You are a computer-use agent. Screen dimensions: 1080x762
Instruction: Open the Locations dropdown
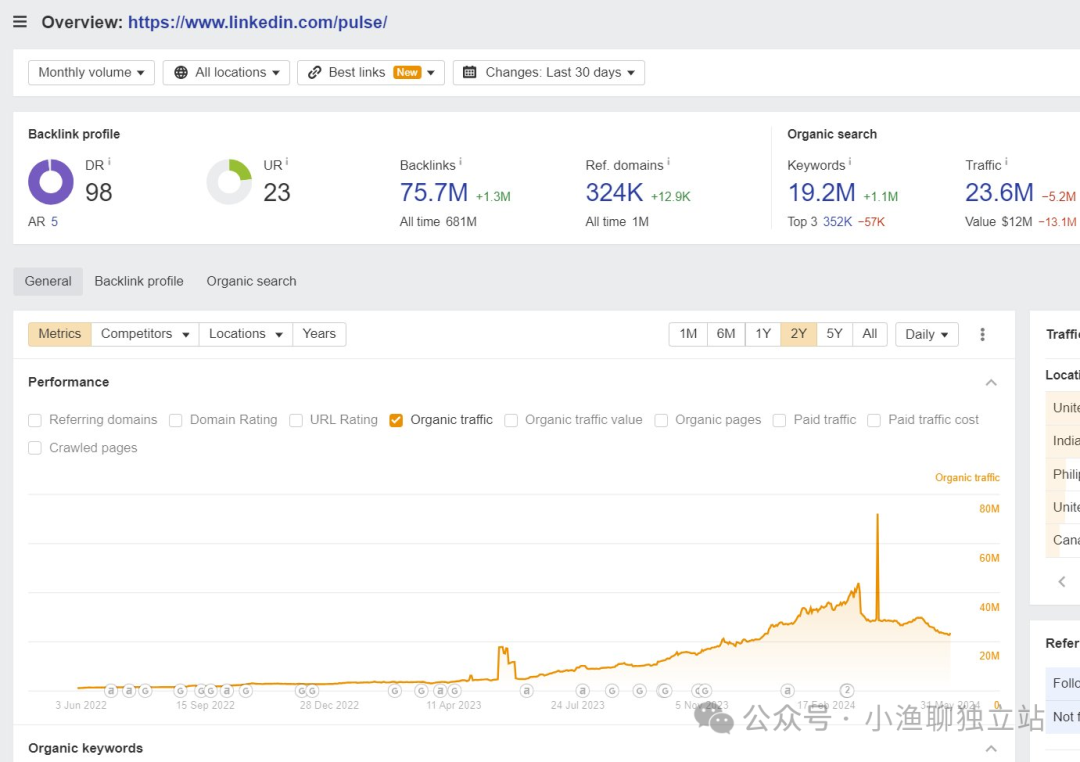pyautogui.click(x=246, y=334)
